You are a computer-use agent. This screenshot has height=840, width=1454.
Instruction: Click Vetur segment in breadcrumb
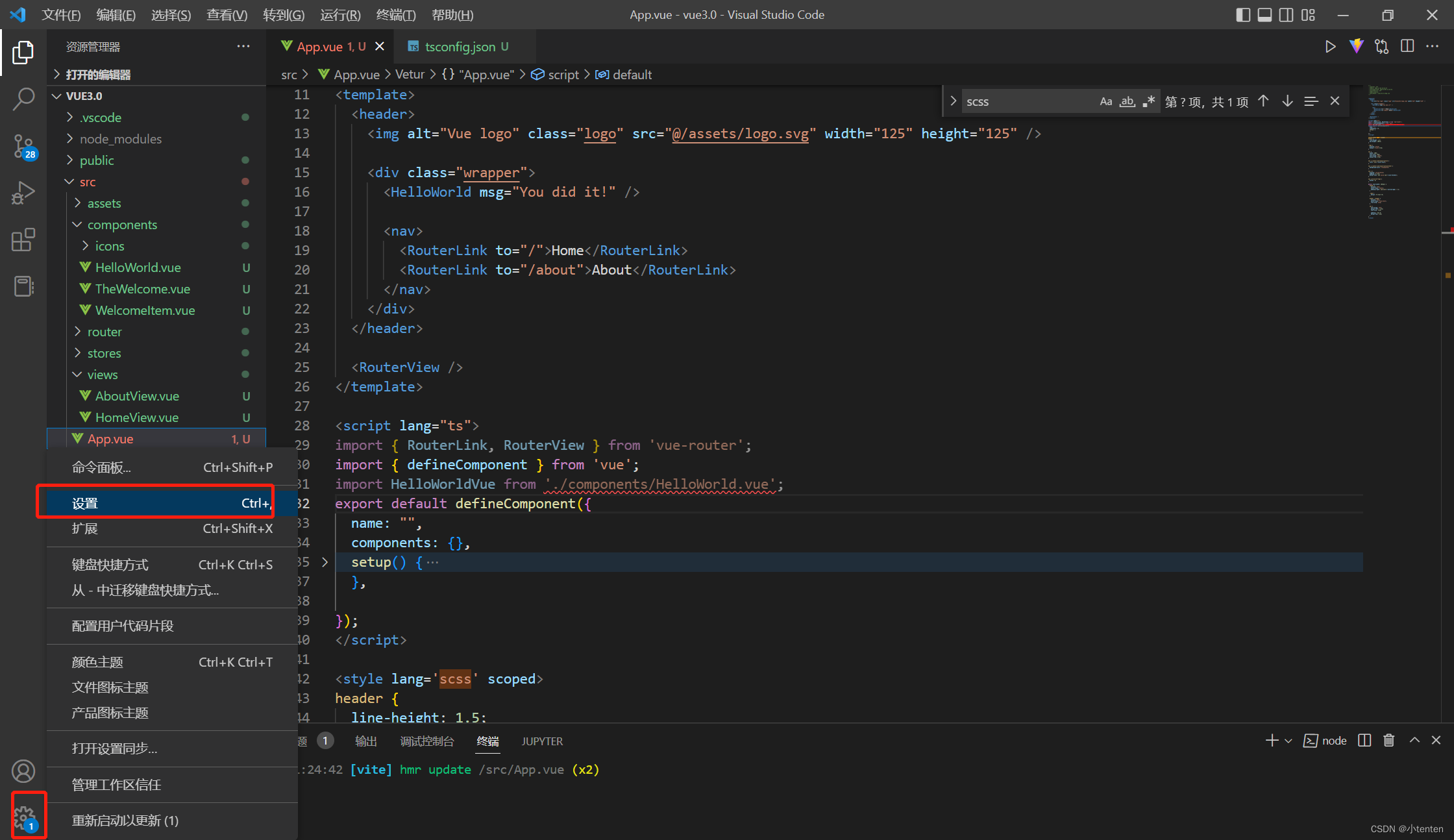pyautogui.click(x=410, y=75)
